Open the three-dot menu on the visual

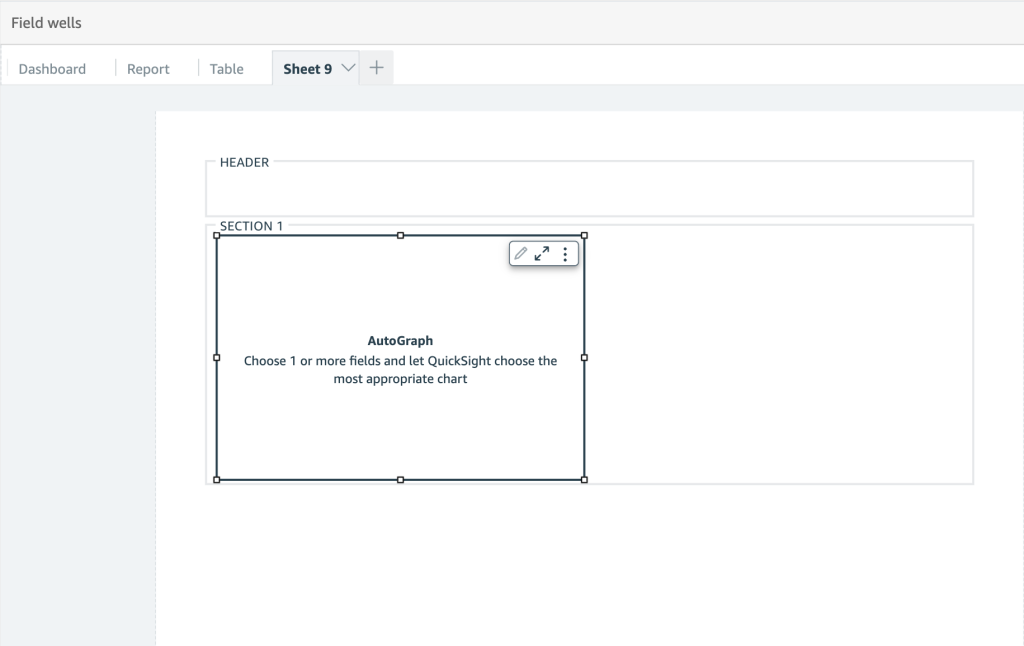pyautogui.click(x=565, y=253)
